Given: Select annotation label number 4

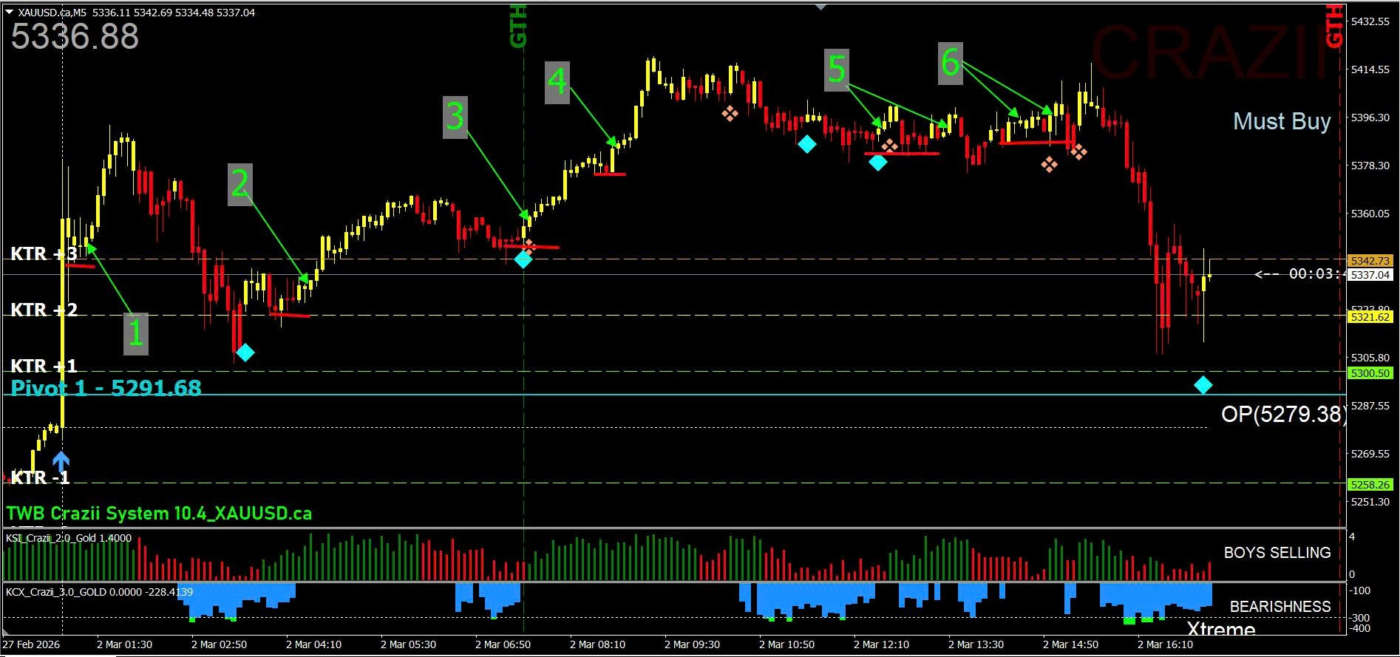Looking at the screenshot, I should tap(557, 81).
